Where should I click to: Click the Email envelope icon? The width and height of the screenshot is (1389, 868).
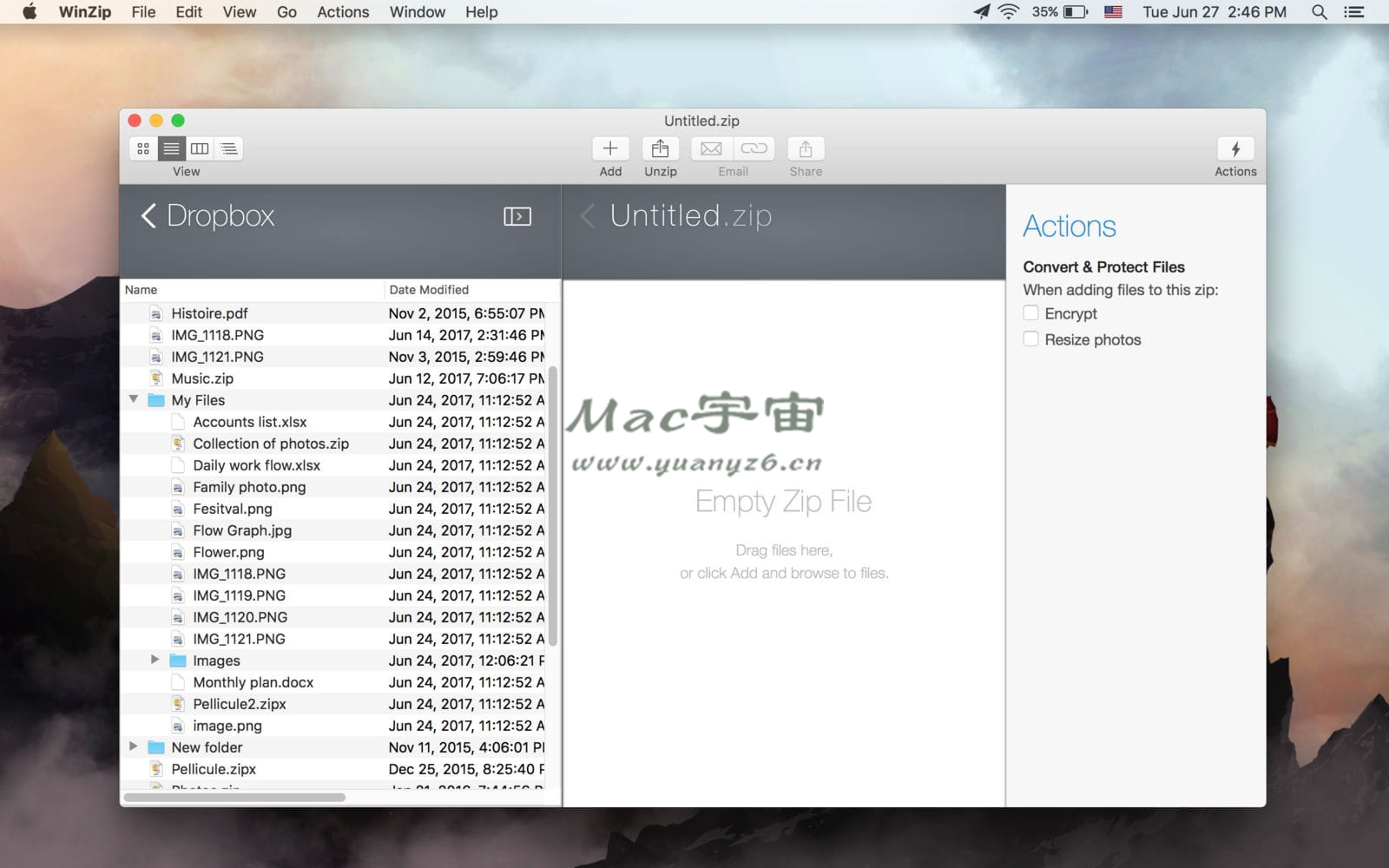[x=711, y=149]
